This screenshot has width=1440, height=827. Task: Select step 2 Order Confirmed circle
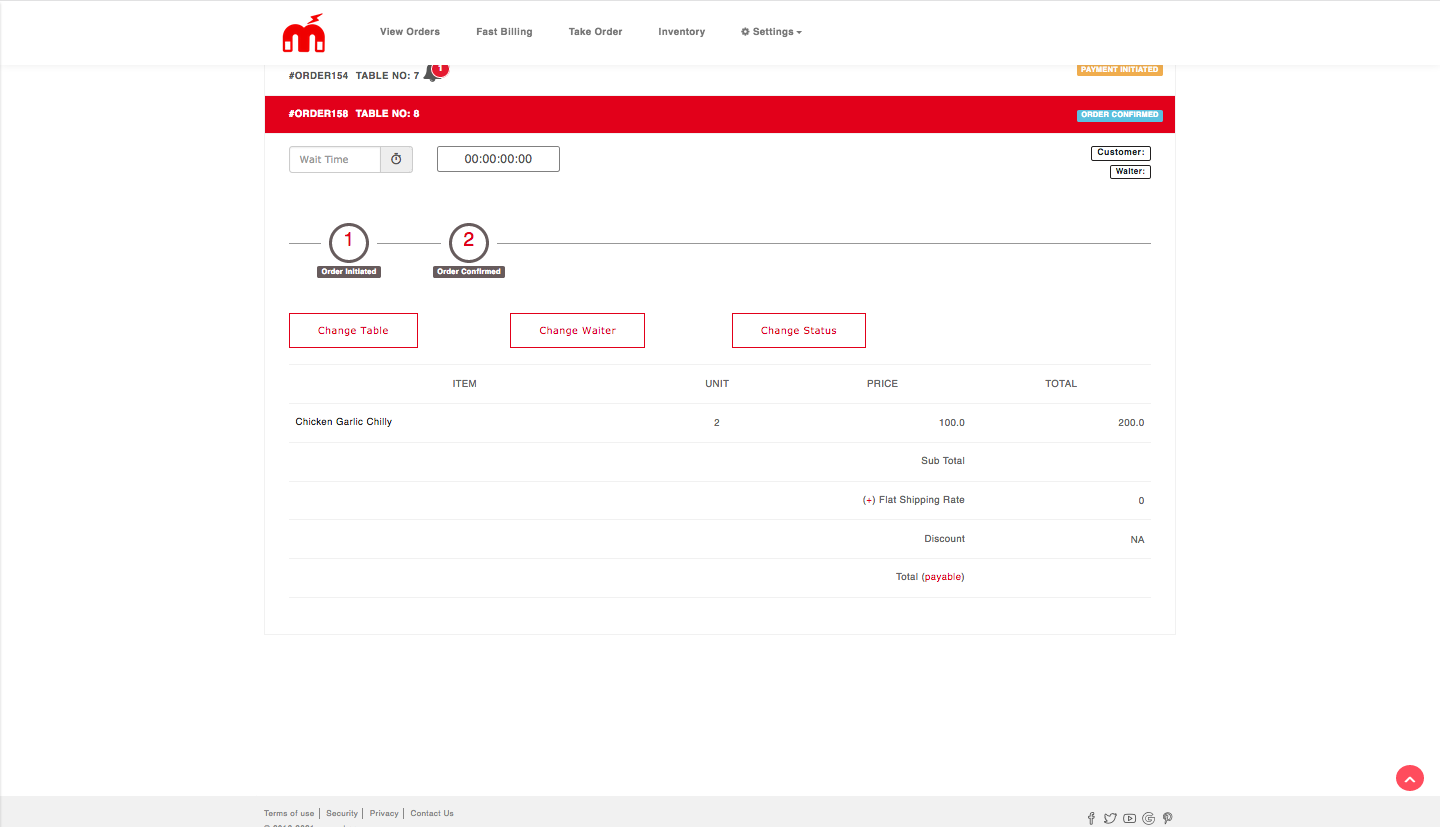pyautogui.click(x=469, y=243)
